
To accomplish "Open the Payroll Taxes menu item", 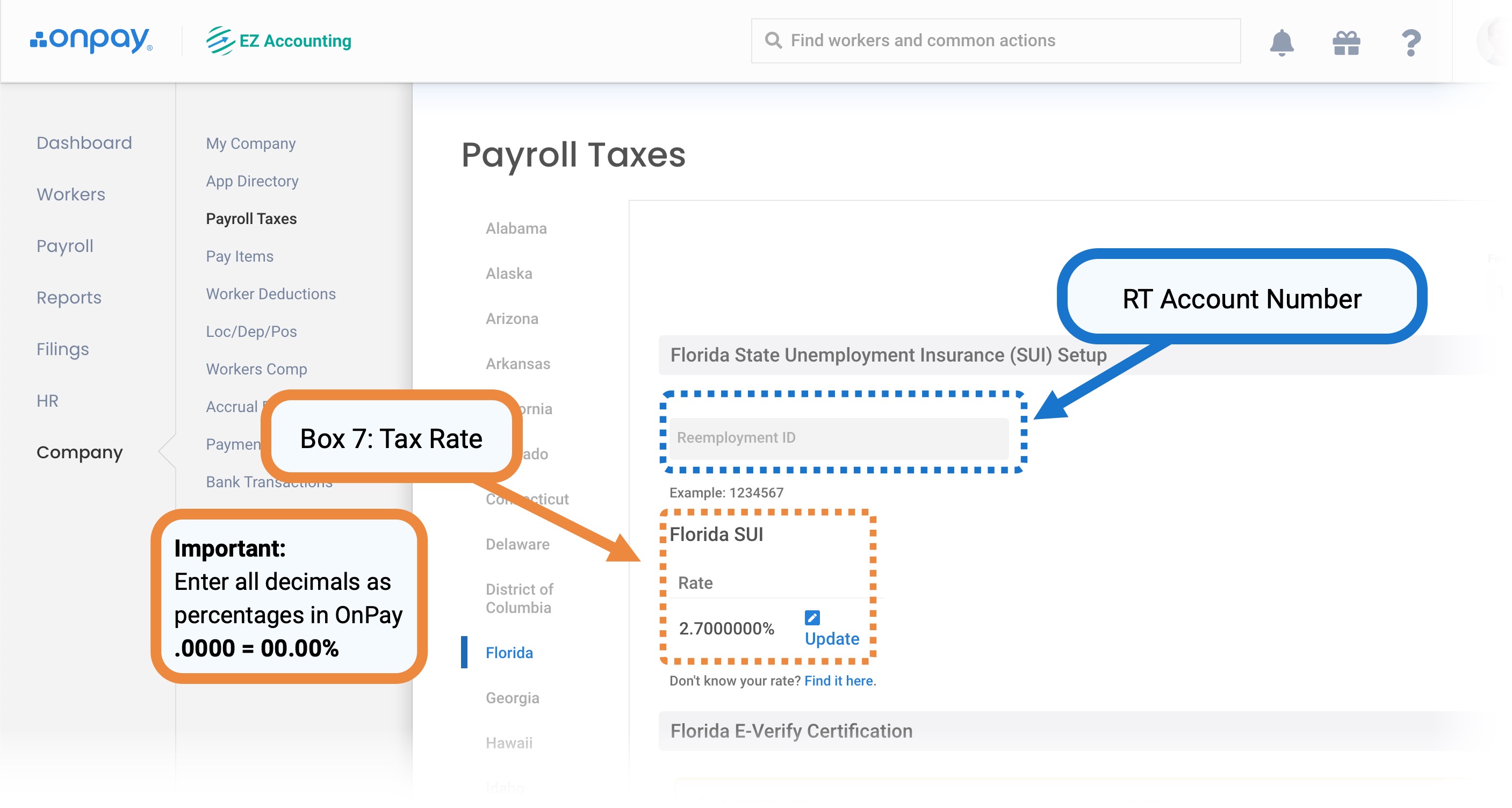I will 250,218.
